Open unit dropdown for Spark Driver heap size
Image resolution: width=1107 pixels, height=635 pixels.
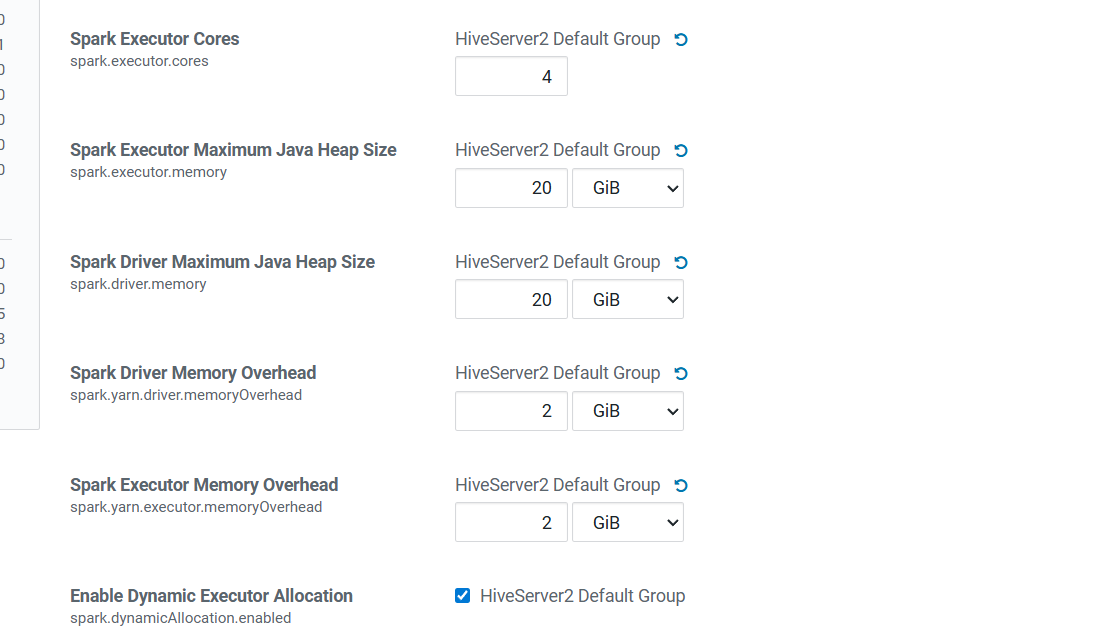click(627, 300)
